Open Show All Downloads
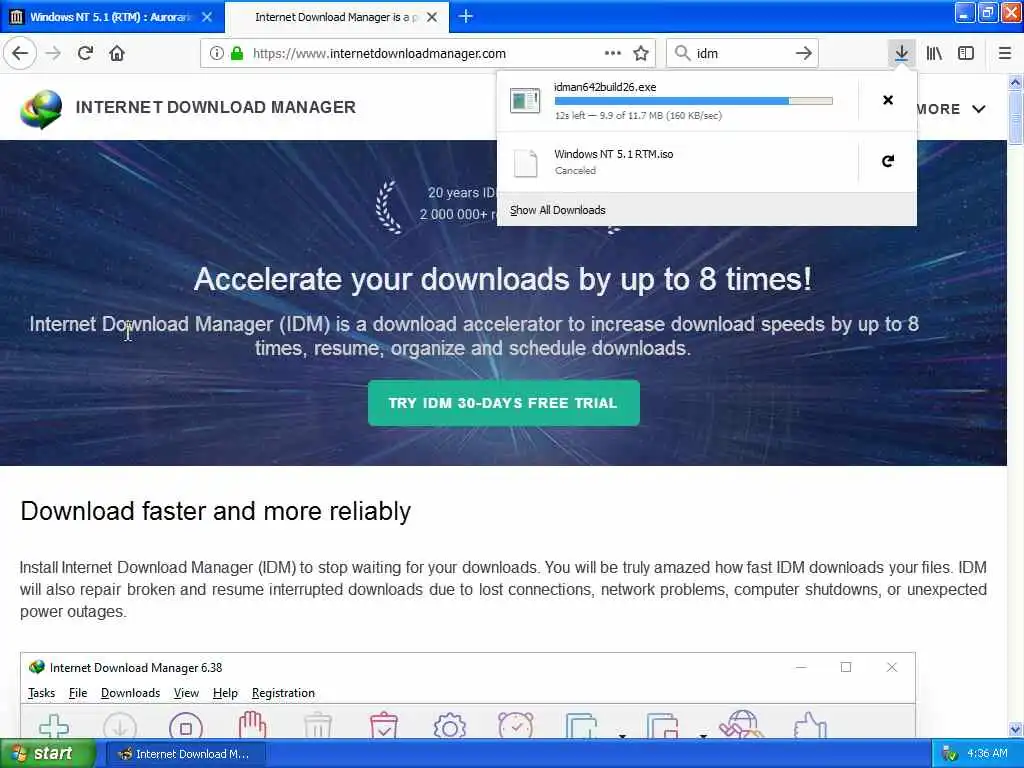Viewport: 1024px width, 768px height. tap(558, 210)
